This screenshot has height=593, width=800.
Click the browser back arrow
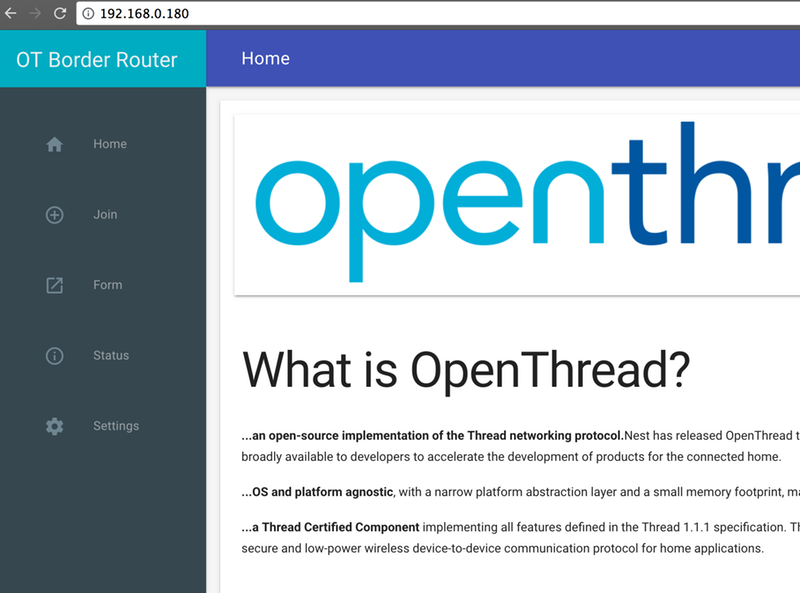tap(11, 14)
